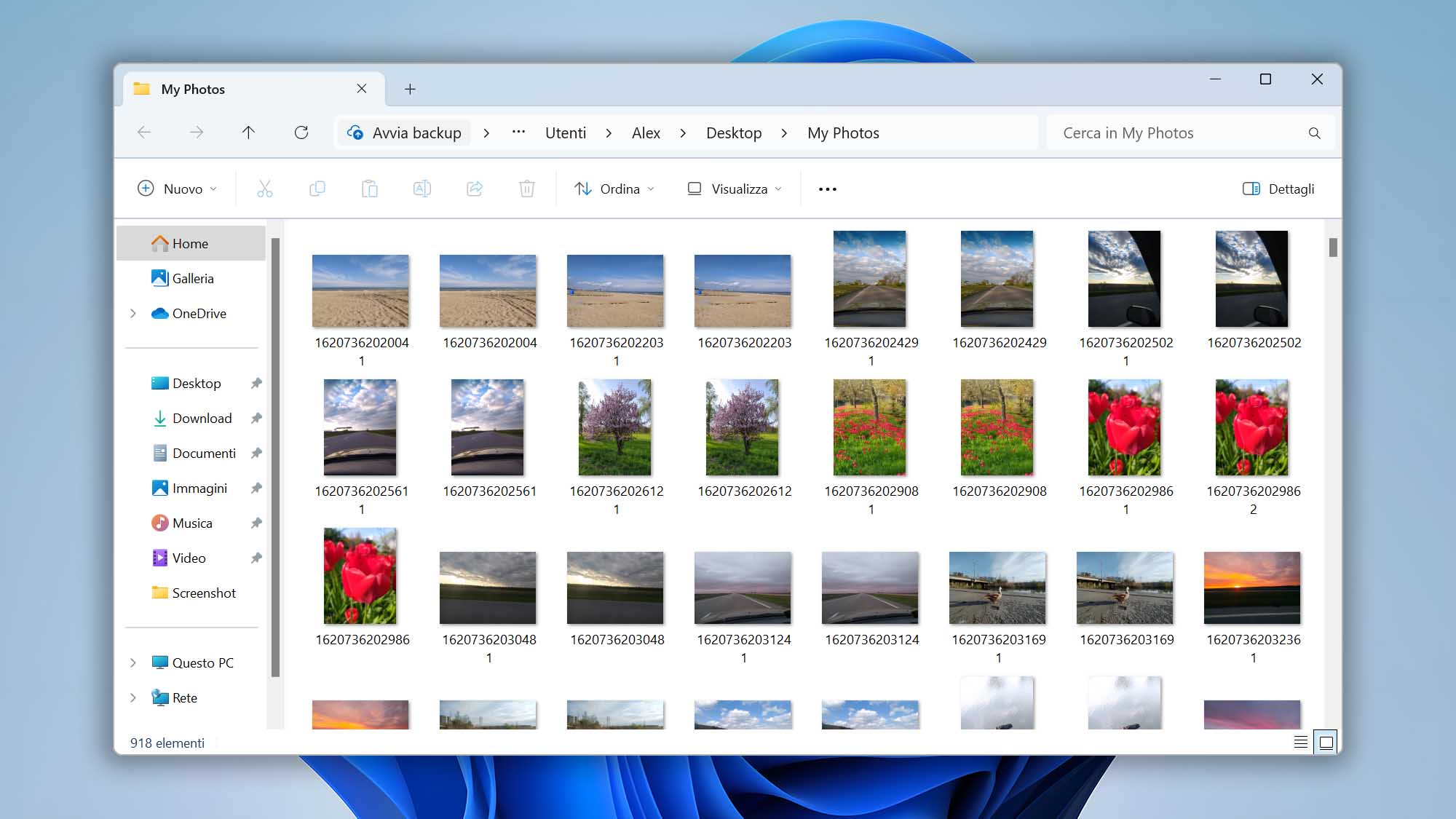Navigate to Desktop in the breadcrumb path

(x=734, y=132)
